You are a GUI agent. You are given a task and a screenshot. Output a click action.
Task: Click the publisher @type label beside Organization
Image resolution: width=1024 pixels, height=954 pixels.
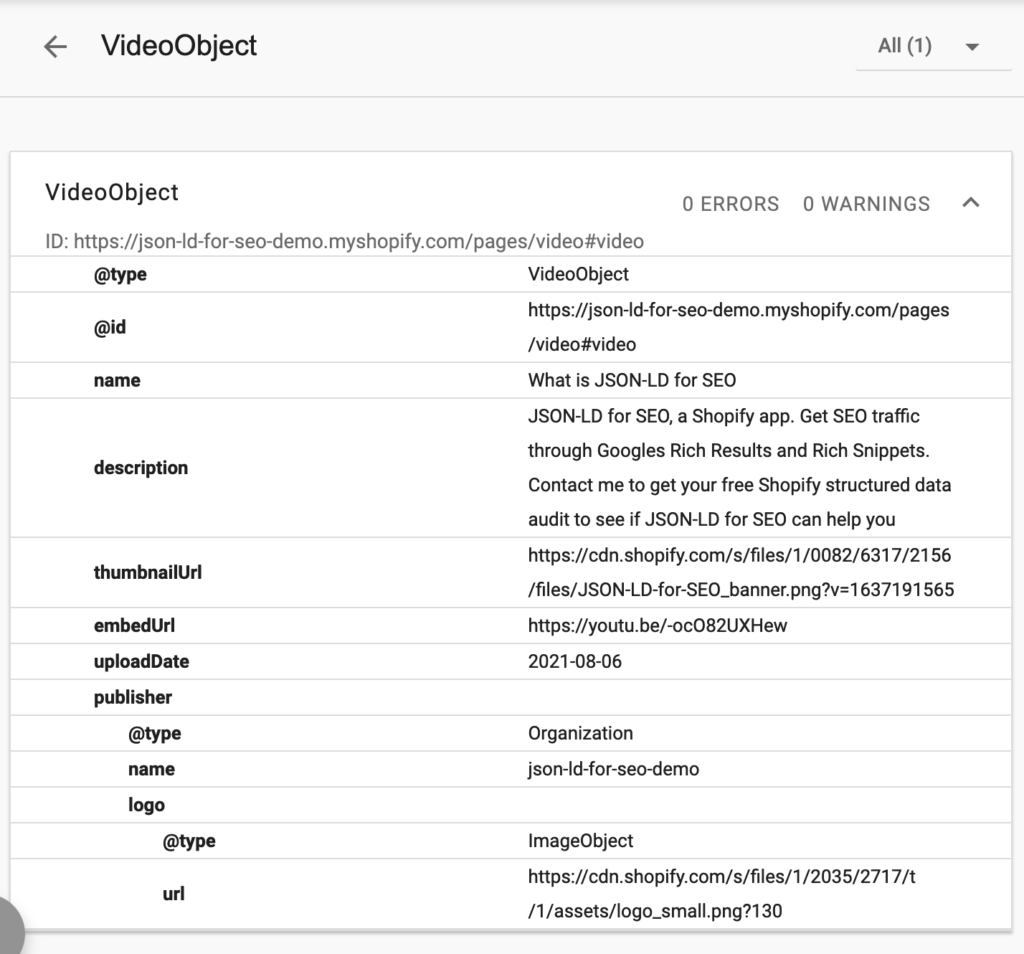(x=155, y=733)
